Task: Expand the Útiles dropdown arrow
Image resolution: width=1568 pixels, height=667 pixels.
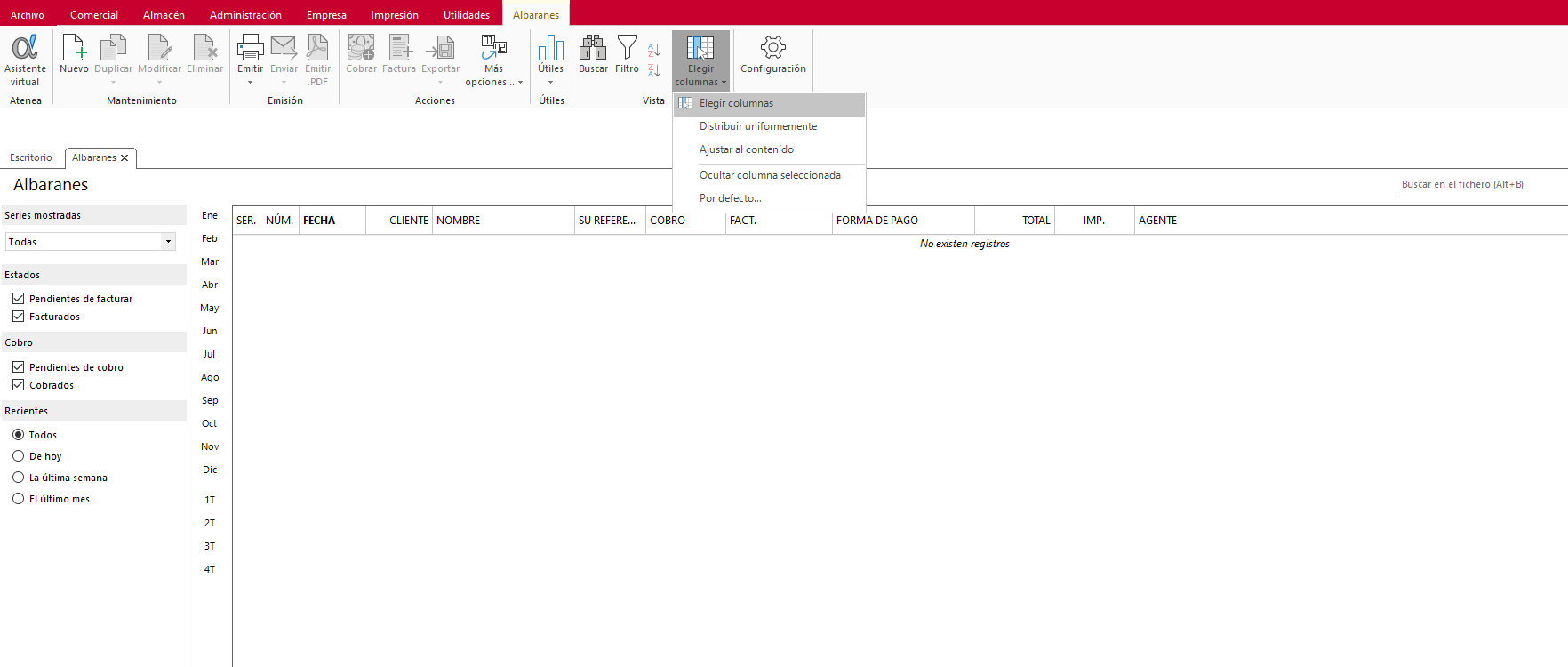Action: (551, 82)
